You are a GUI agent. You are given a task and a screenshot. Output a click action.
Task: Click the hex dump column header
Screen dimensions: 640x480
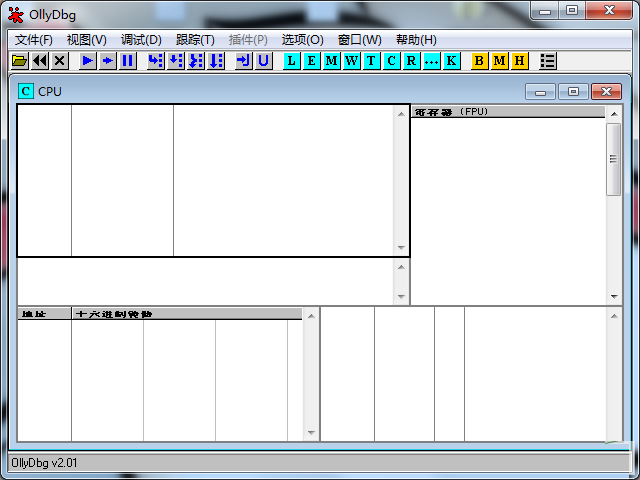coord(187,313)
